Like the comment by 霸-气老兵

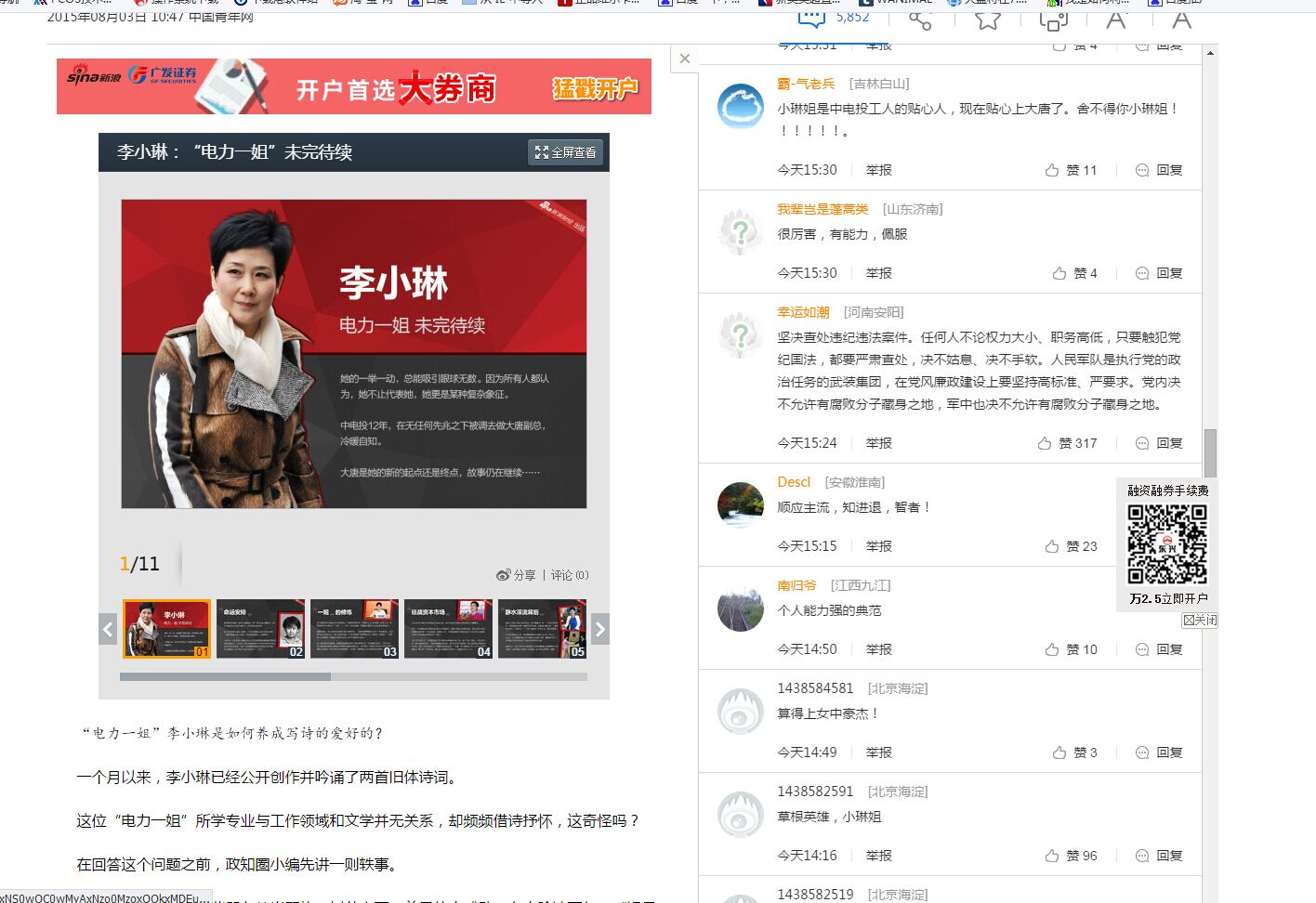[x=1071, y=170]
